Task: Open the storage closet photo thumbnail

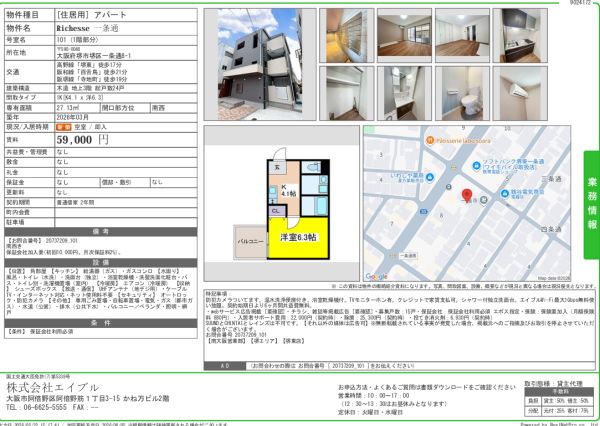Action: pyautogui.click(x=347, y=93)
